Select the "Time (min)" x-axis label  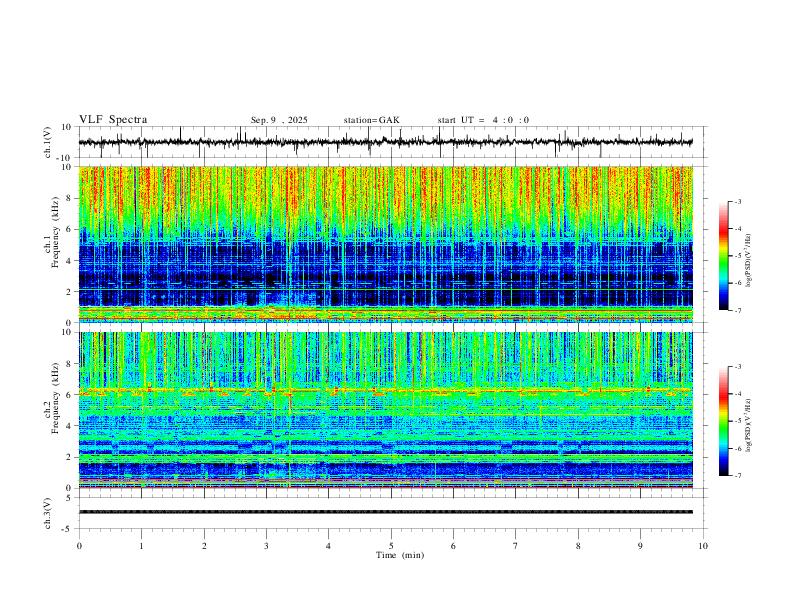pyautogui.click(x=400, y=555)
